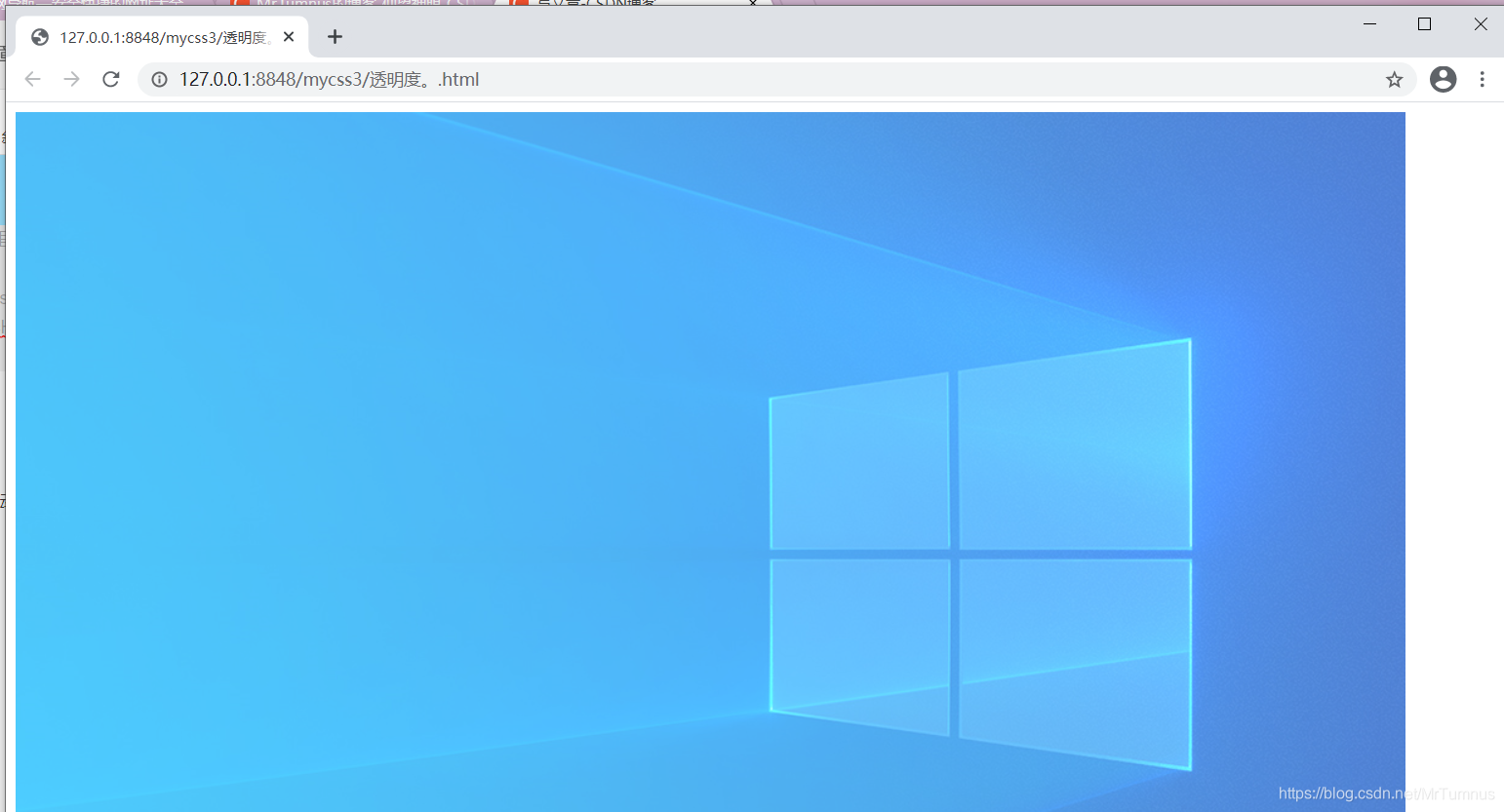Bookmark this page with the star icon

pos(1394,80)
